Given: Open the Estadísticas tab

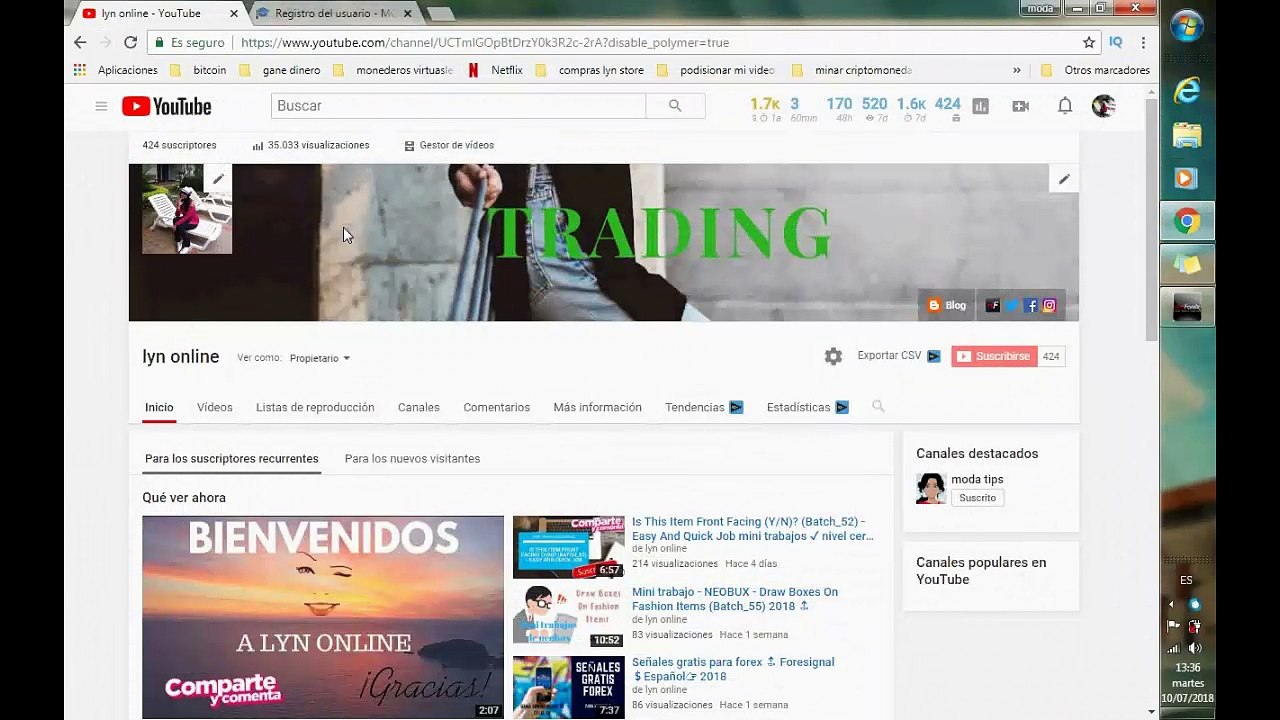Looking at the screenshot, I should (x=807, y=407).
